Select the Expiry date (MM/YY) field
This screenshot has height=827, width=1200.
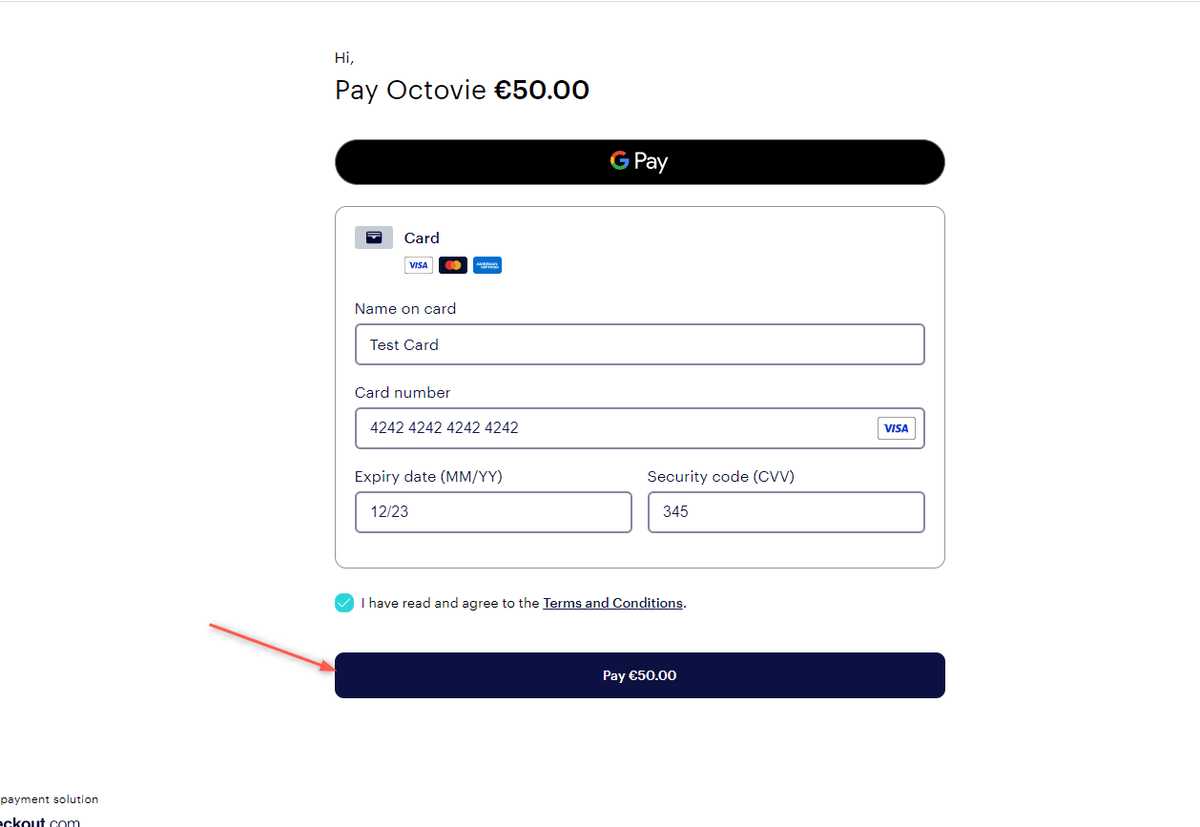[493, 512]
